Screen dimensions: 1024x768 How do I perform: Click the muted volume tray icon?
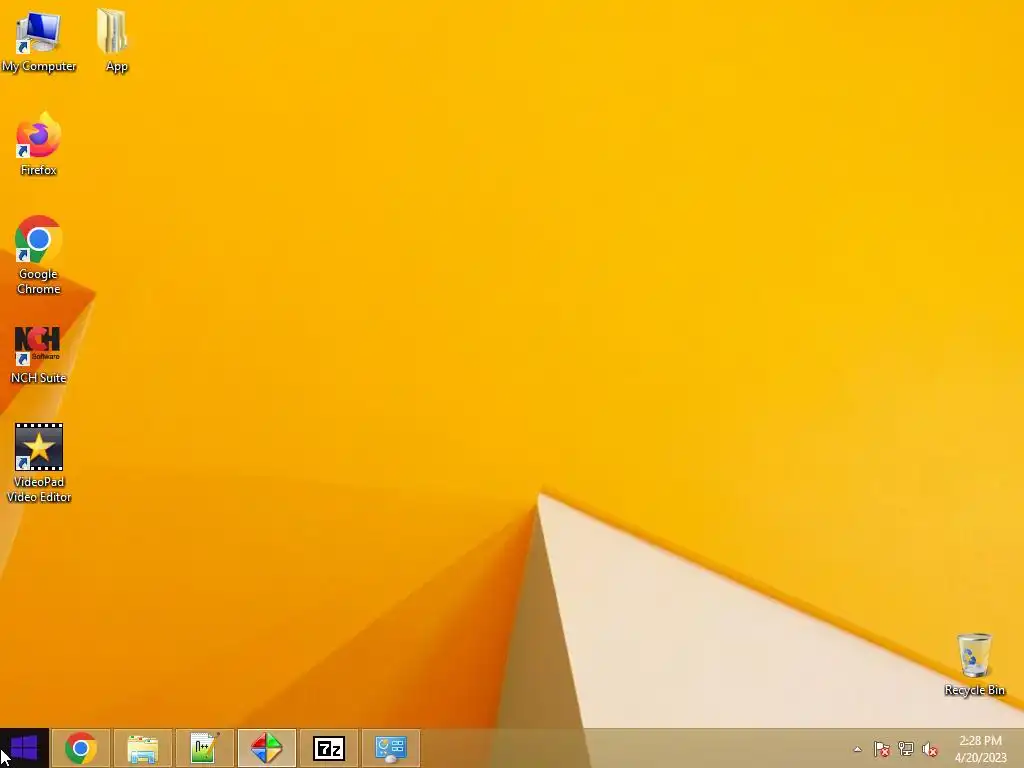930,749
